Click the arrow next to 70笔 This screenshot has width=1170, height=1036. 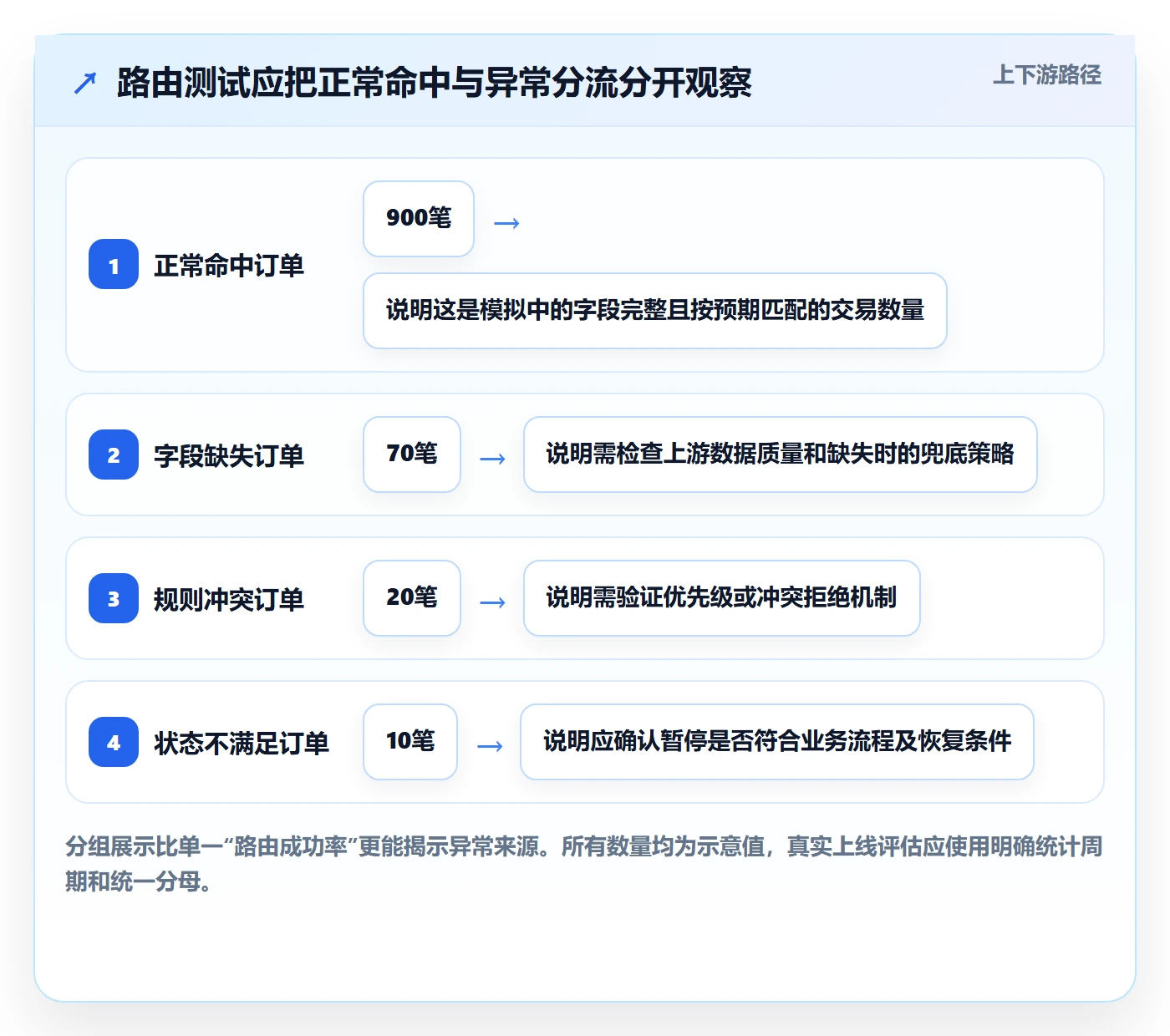[492, 459]
